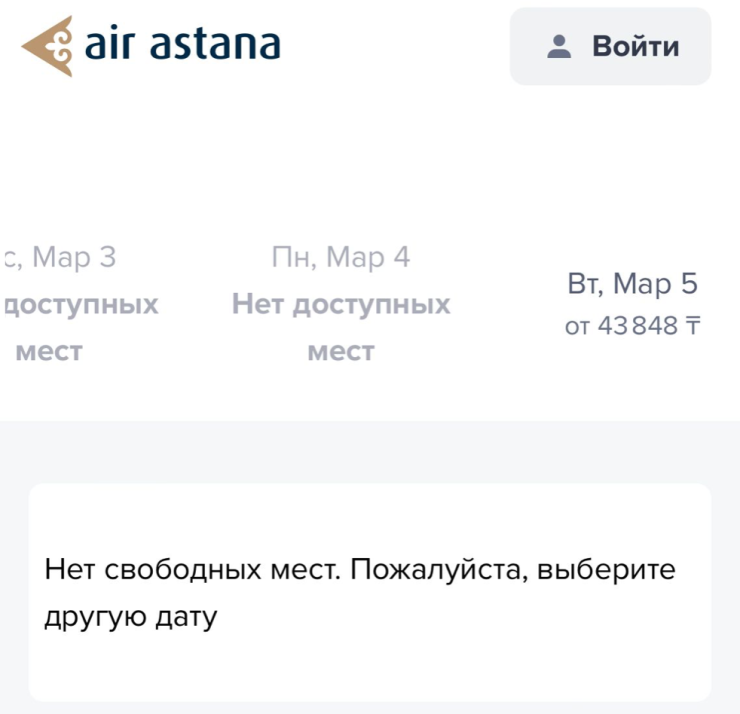Click the "Мар 3" date label text

pyautogui.click(x=74, y=258)
